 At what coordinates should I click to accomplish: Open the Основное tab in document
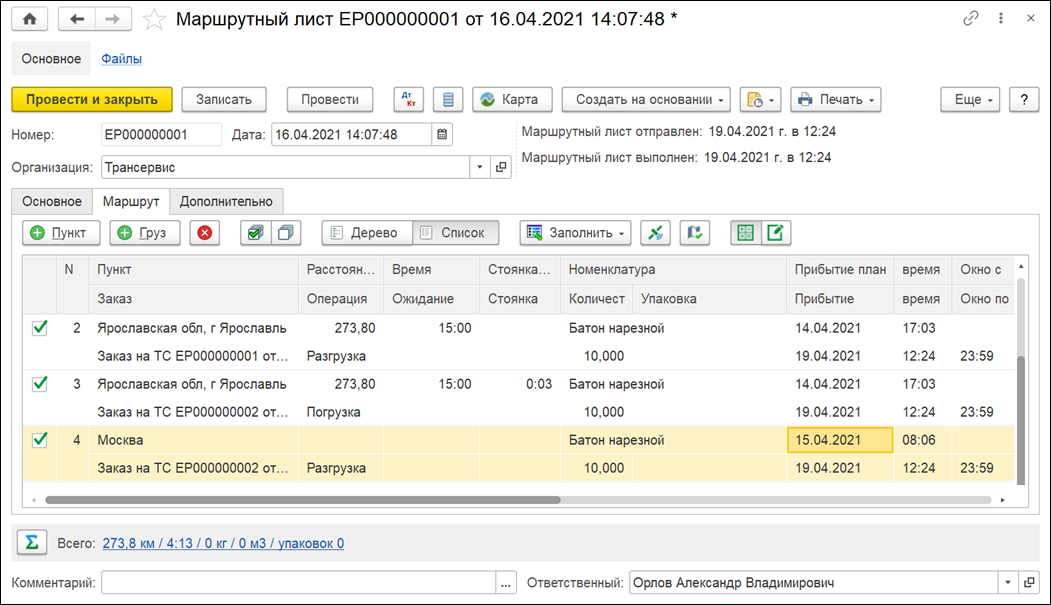click(x=51, y=201)
